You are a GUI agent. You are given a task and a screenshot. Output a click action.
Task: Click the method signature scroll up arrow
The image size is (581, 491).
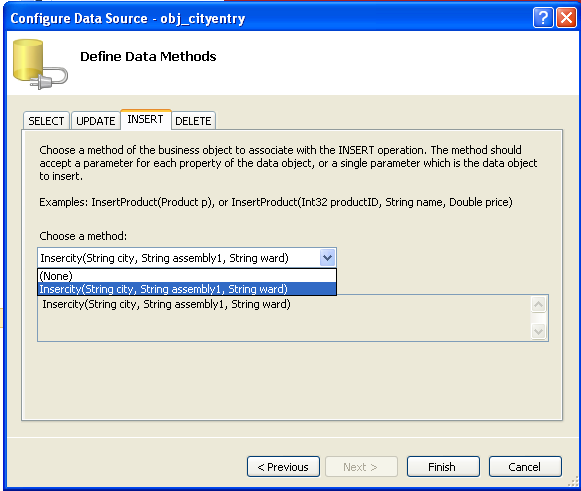pos(538,305)
